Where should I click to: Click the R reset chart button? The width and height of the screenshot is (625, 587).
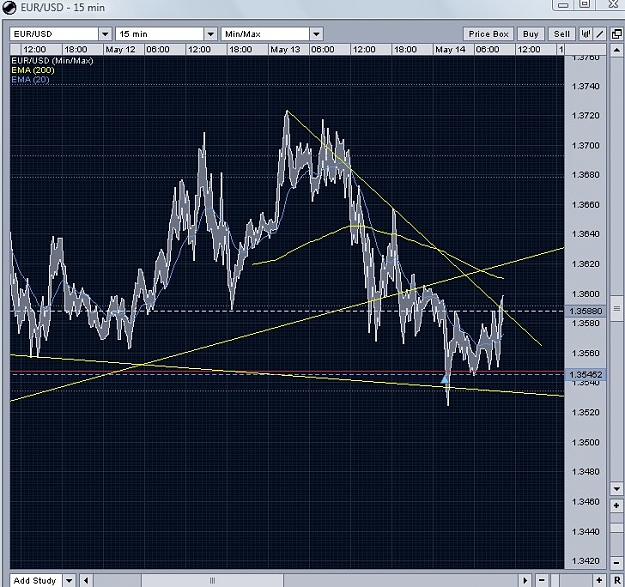617,580
